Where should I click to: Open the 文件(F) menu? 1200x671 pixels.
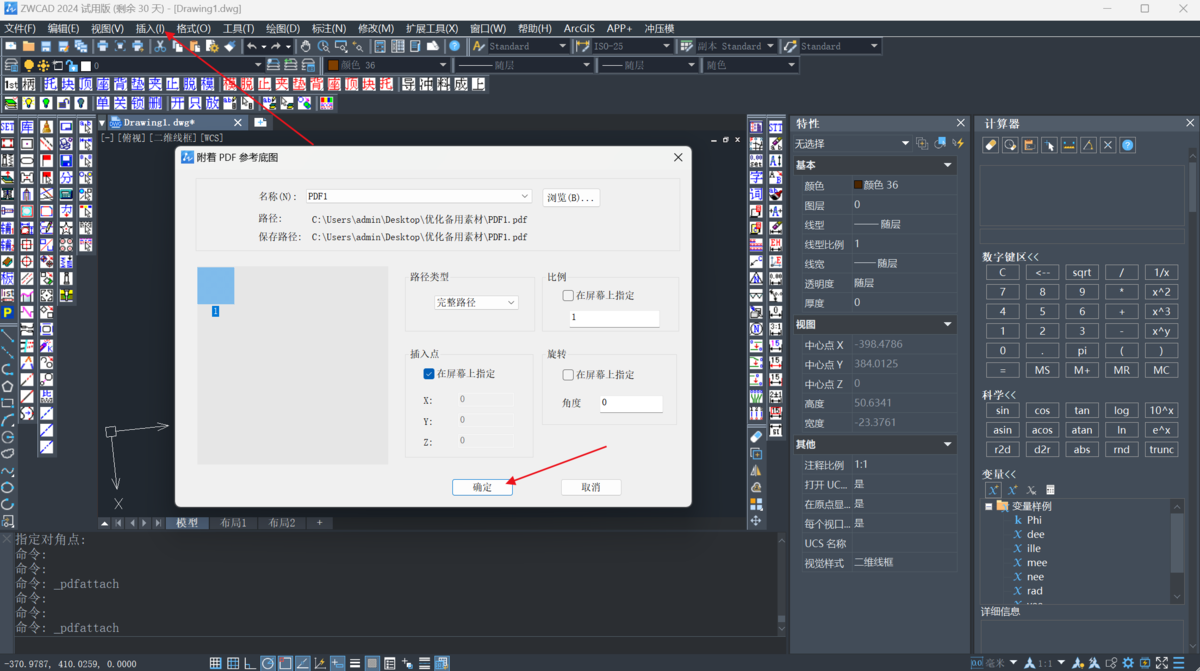[x=20, y=29]
